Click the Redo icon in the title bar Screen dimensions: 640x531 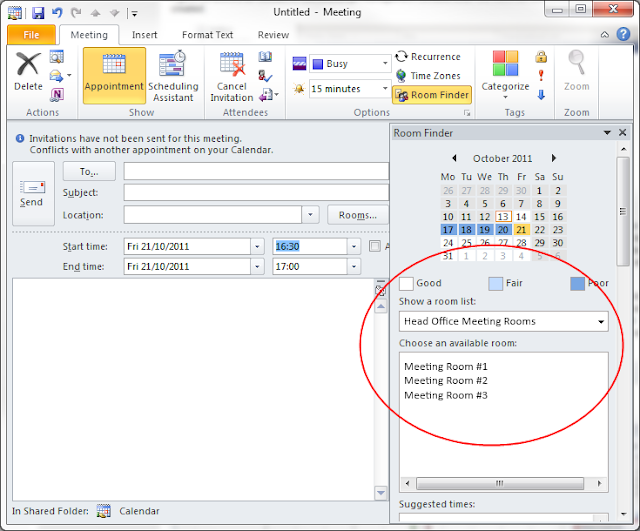click(x=76, y=13)
